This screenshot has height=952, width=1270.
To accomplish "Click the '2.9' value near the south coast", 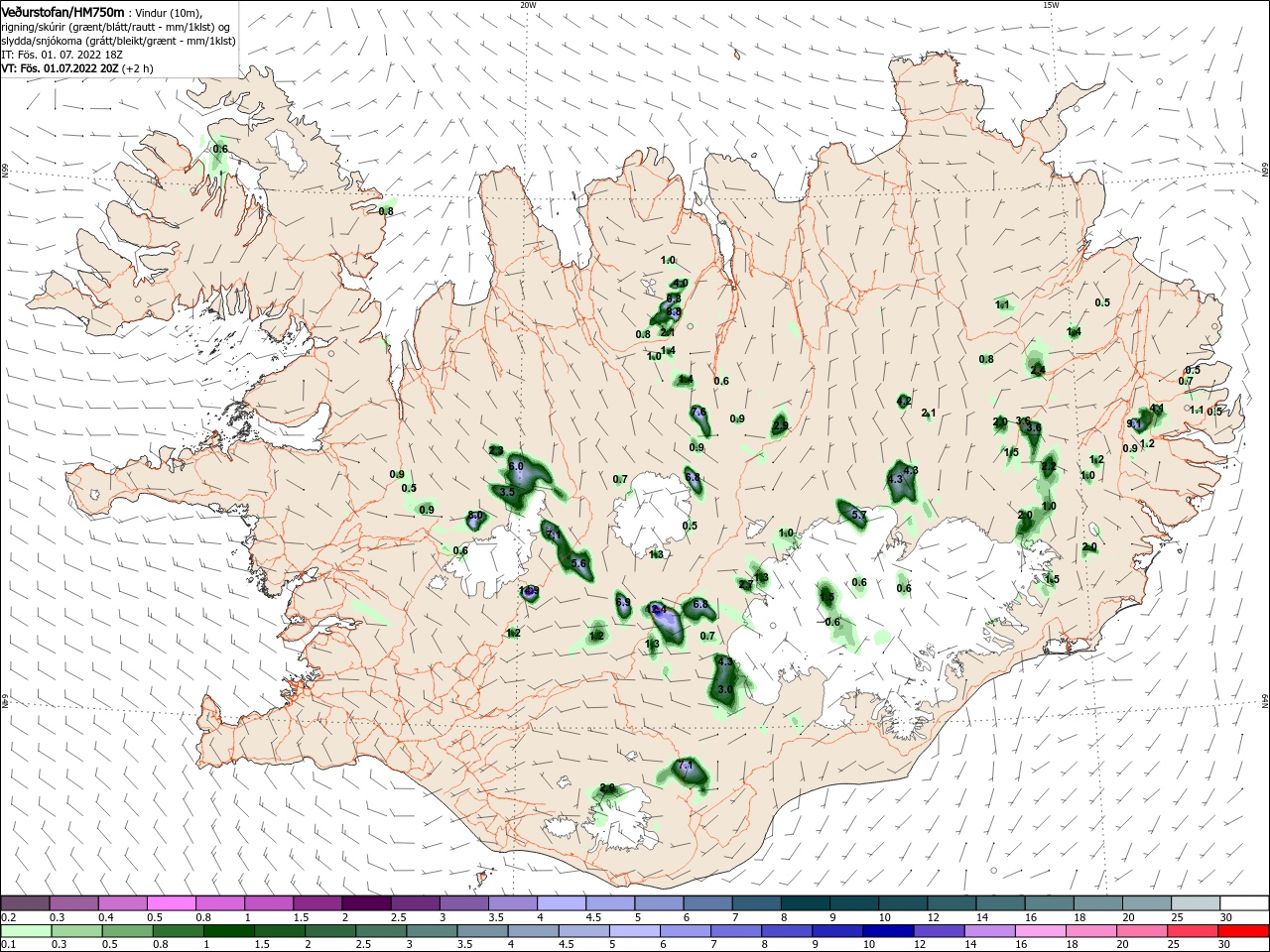I will [607, 788].
